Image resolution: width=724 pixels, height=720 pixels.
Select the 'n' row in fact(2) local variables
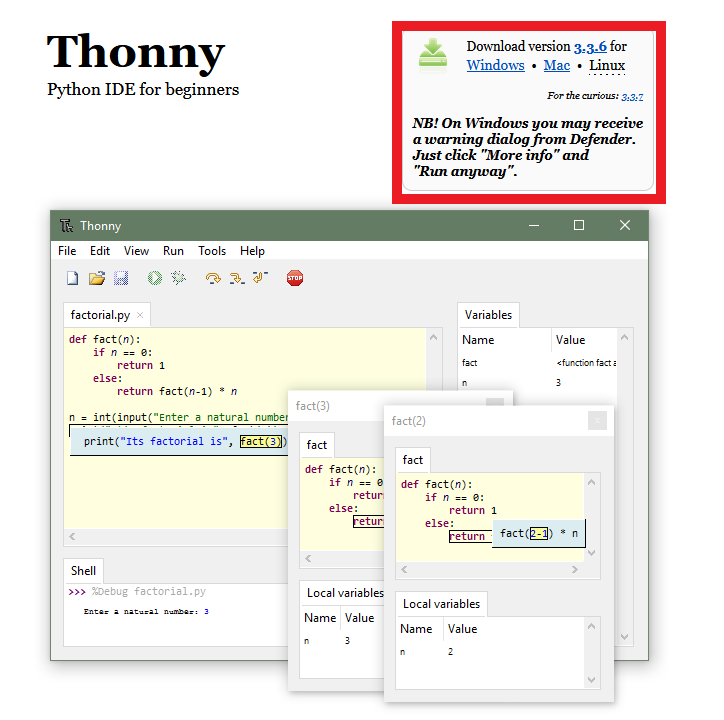point(490,652)
